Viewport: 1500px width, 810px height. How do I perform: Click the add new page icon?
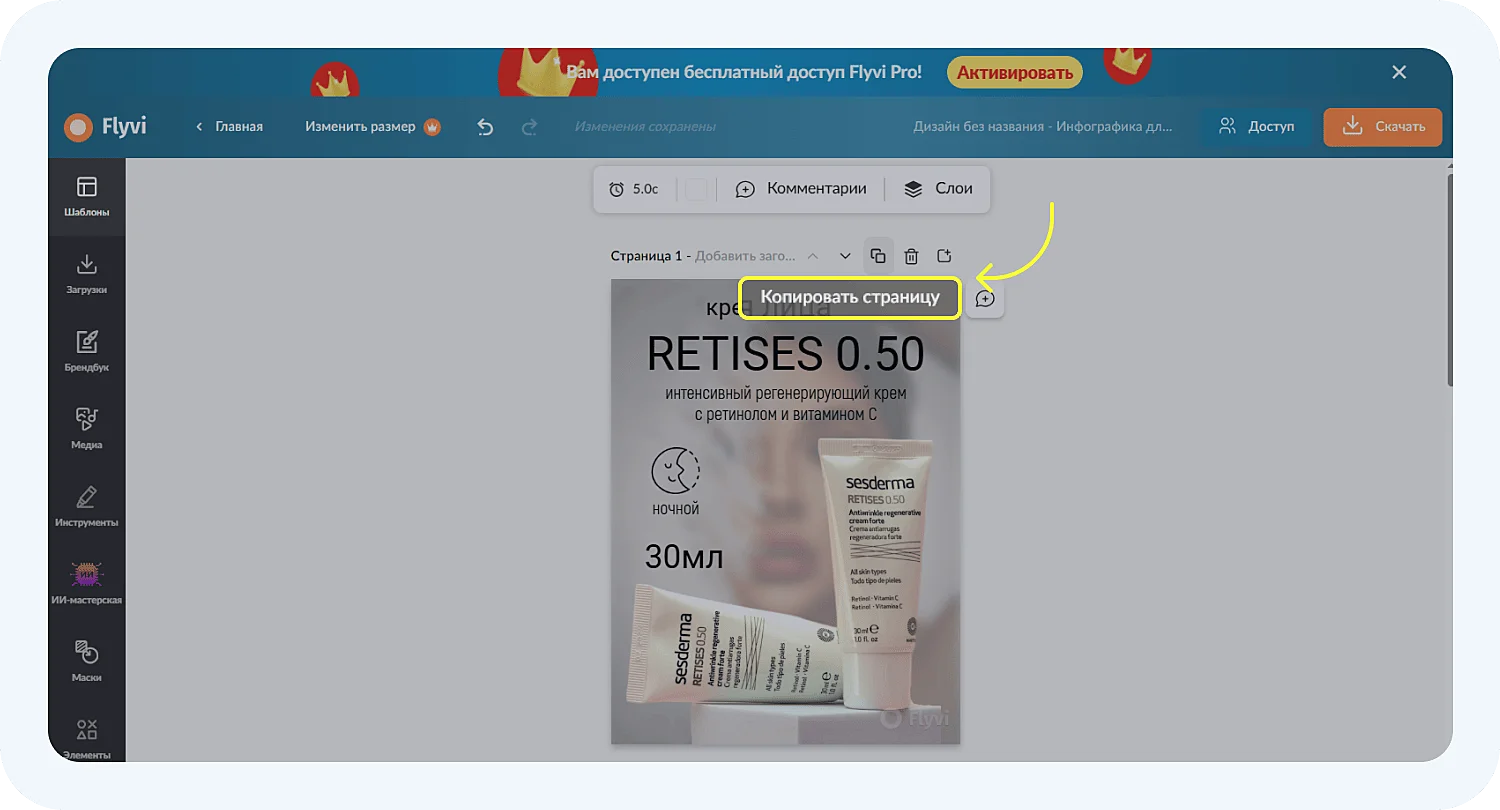pyautogui.click(x=944, y=256)
